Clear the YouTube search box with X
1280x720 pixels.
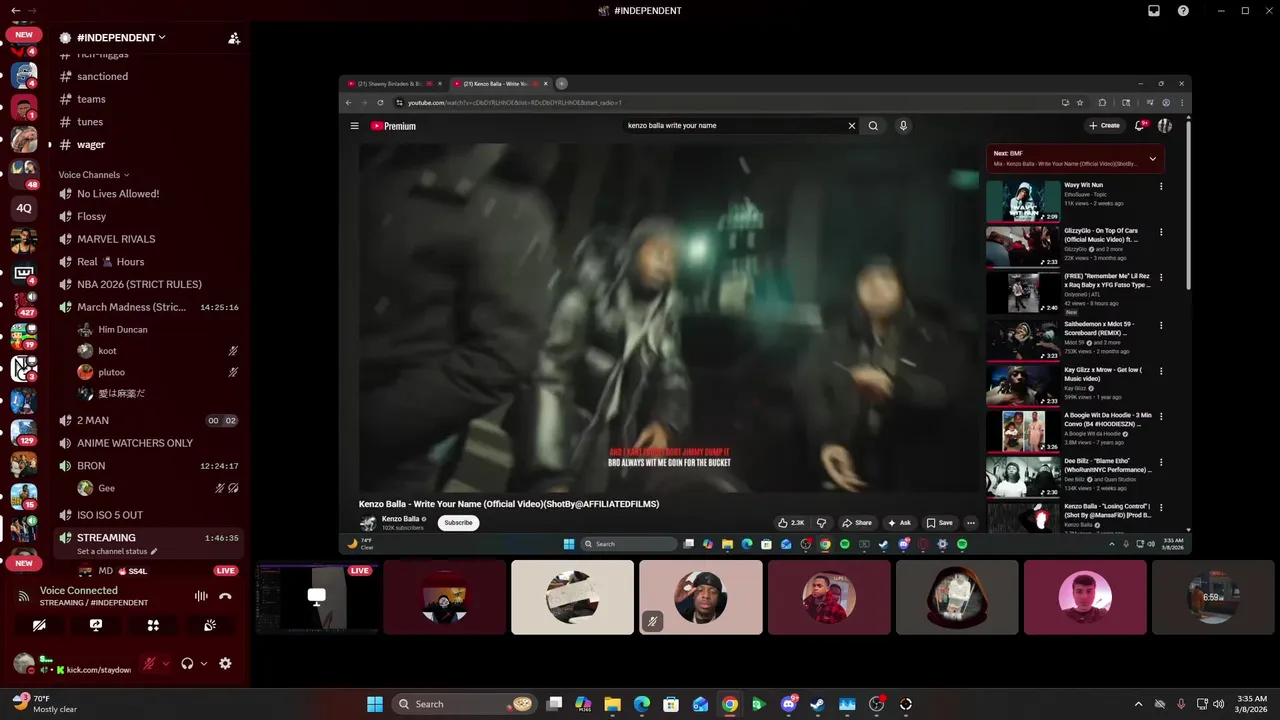click(852, 126)
